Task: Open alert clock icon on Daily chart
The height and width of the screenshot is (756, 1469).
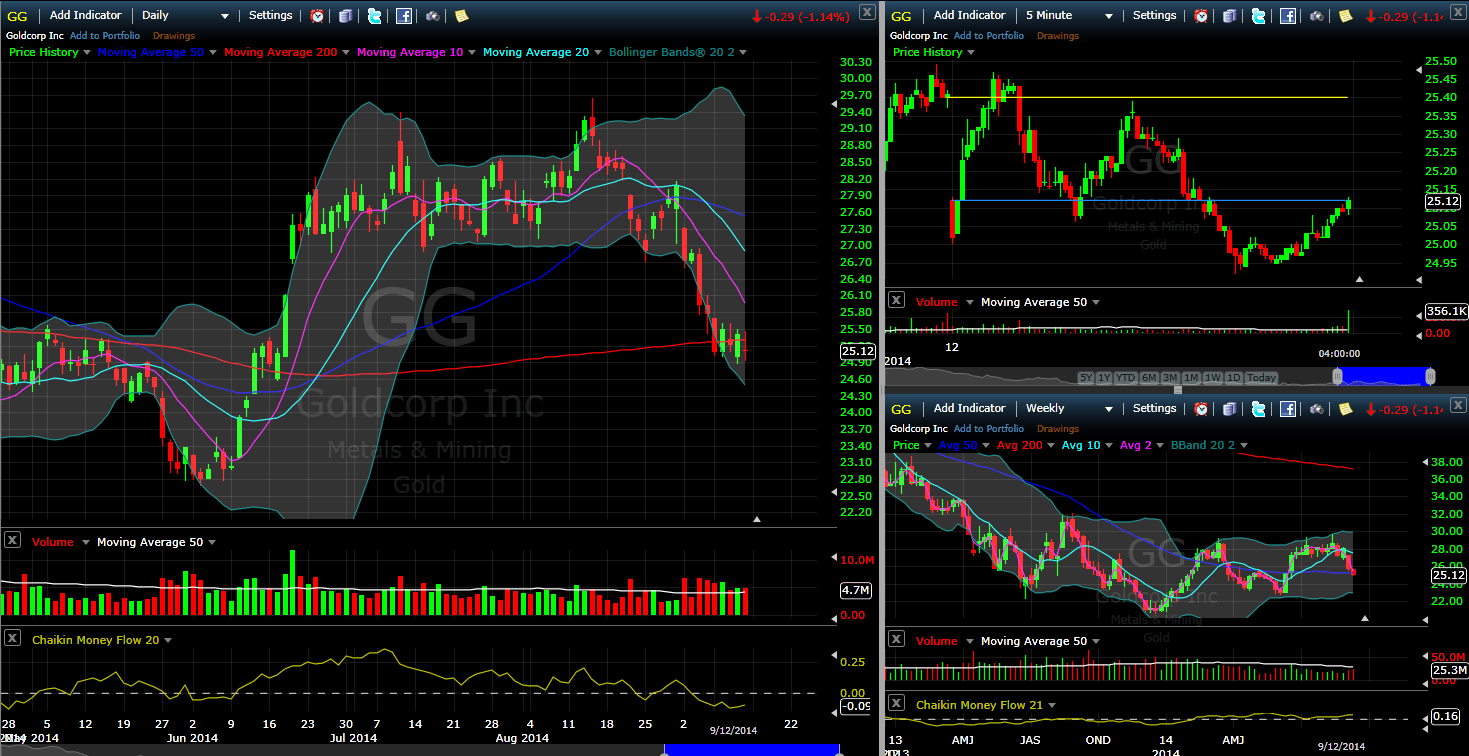Action: pos(317,16)
